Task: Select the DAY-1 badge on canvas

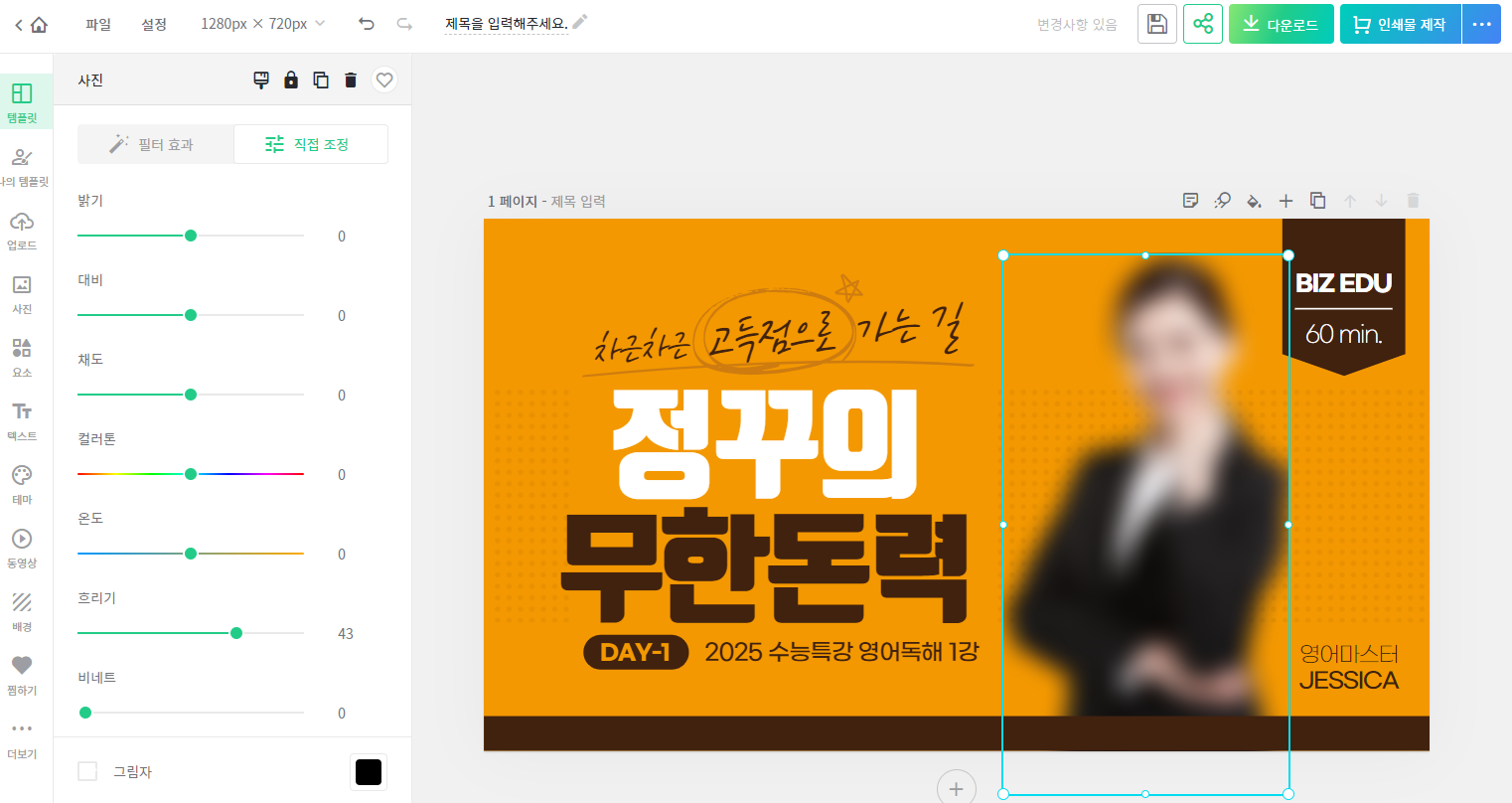Action: 636,652
